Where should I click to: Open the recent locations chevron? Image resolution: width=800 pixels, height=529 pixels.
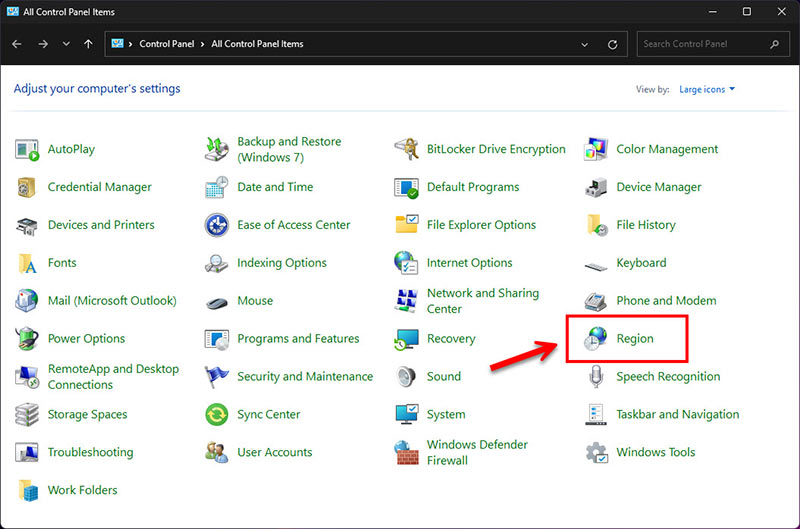[66, 44]
